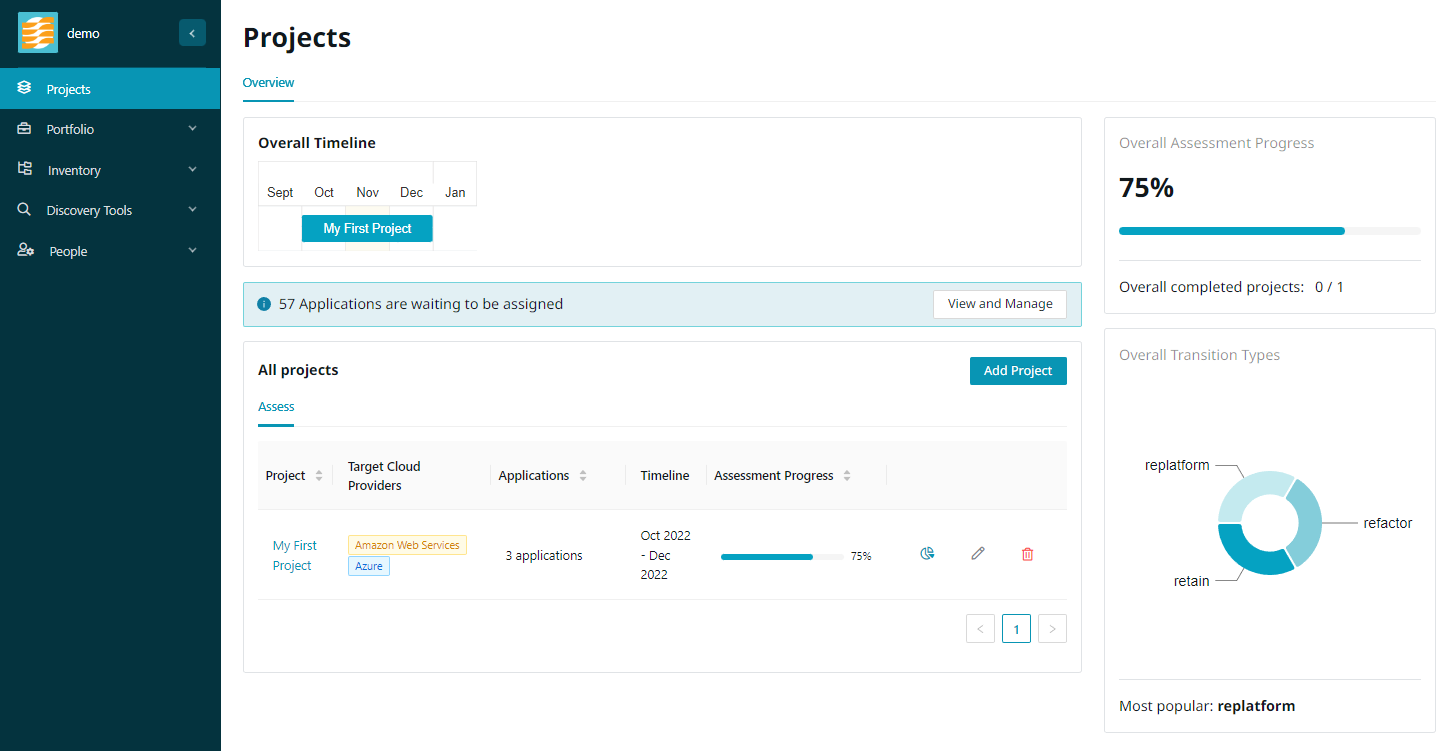Click the pie chart report icon
This screenshot has width=1454, height=751.
click(927, 554)
